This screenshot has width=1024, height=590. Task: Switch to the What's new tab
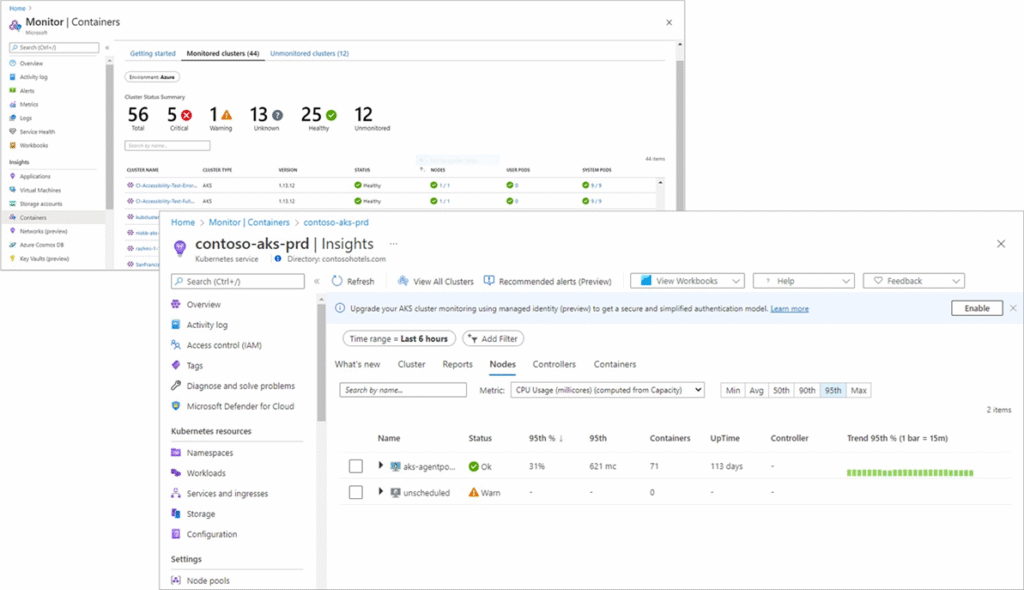pos(357,364)
